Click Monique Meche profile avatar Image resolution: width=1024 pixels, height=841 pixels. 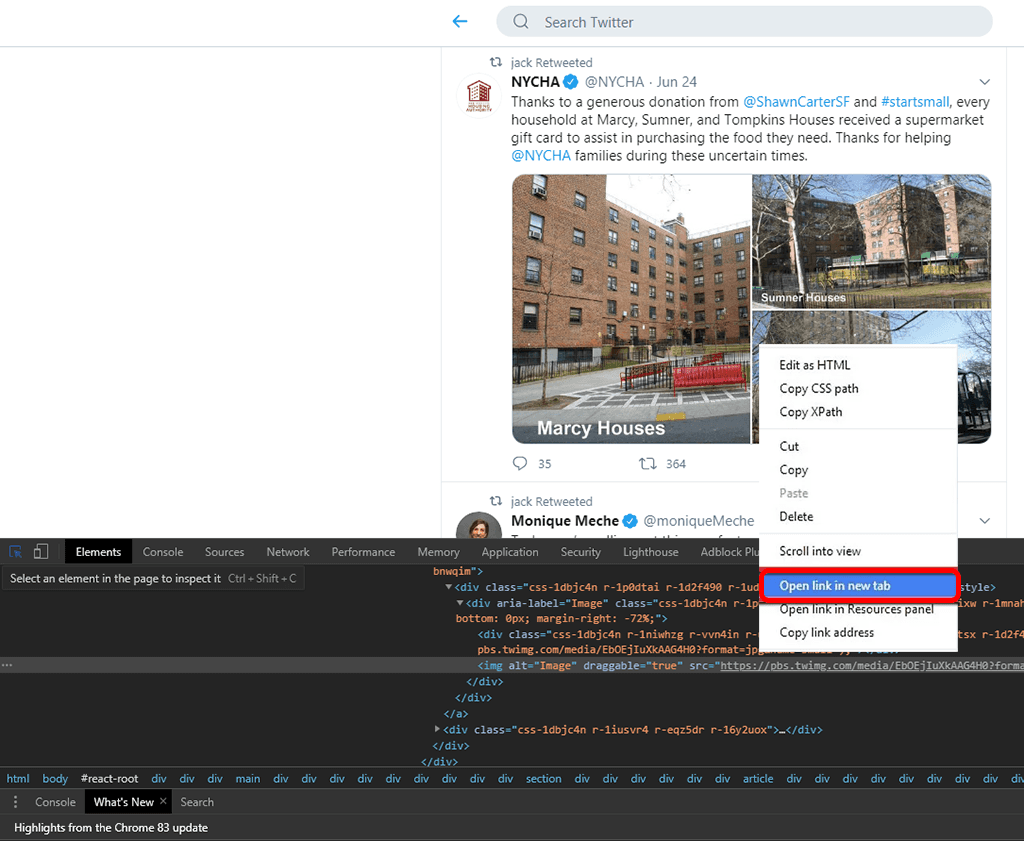479,525
